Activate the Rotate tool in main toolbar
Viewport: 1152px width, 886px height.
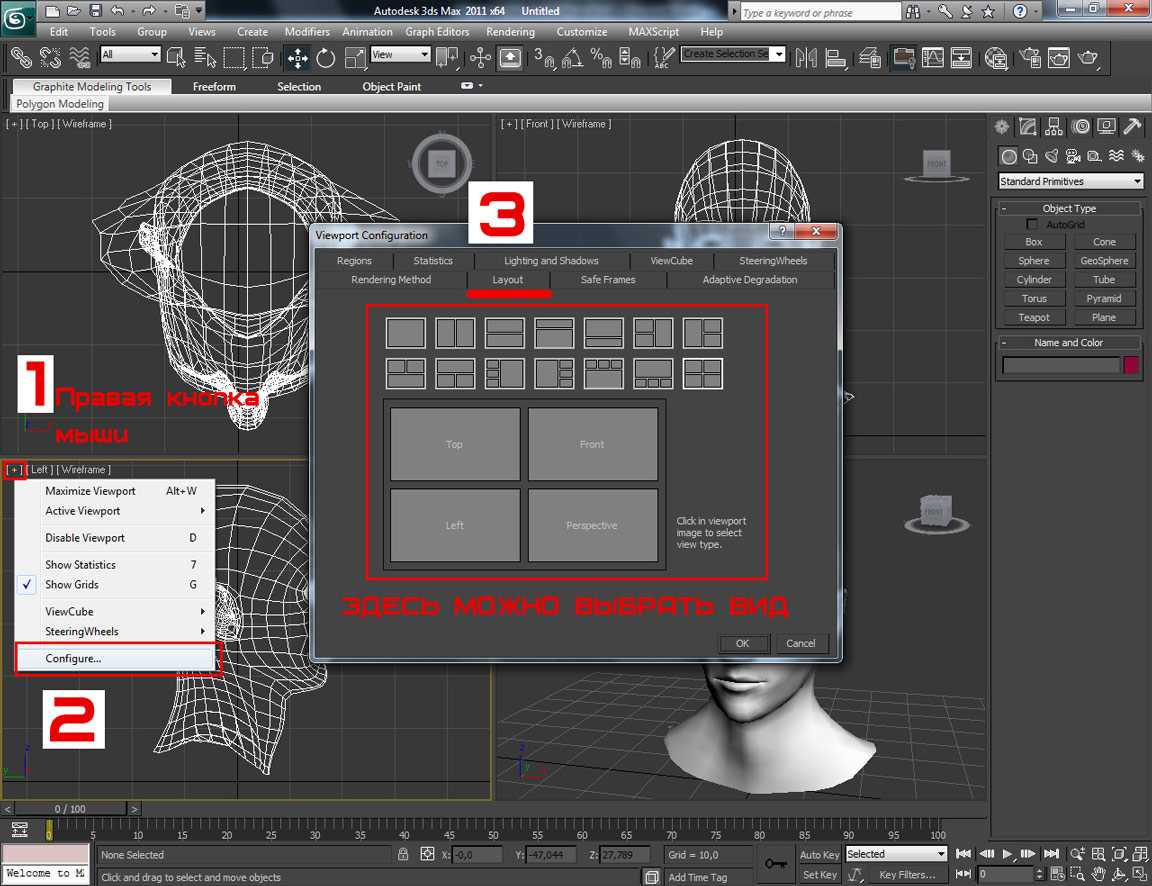(x=326, y=58)
